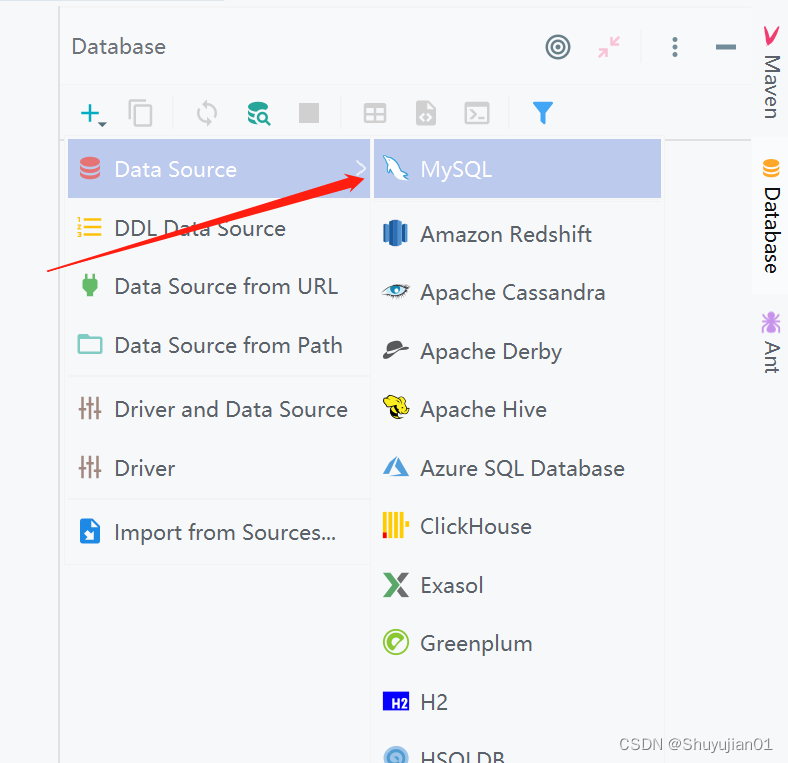Select Azure SQL Database data source
This screenshot has height=763, width=788.
tap(517, 468)
